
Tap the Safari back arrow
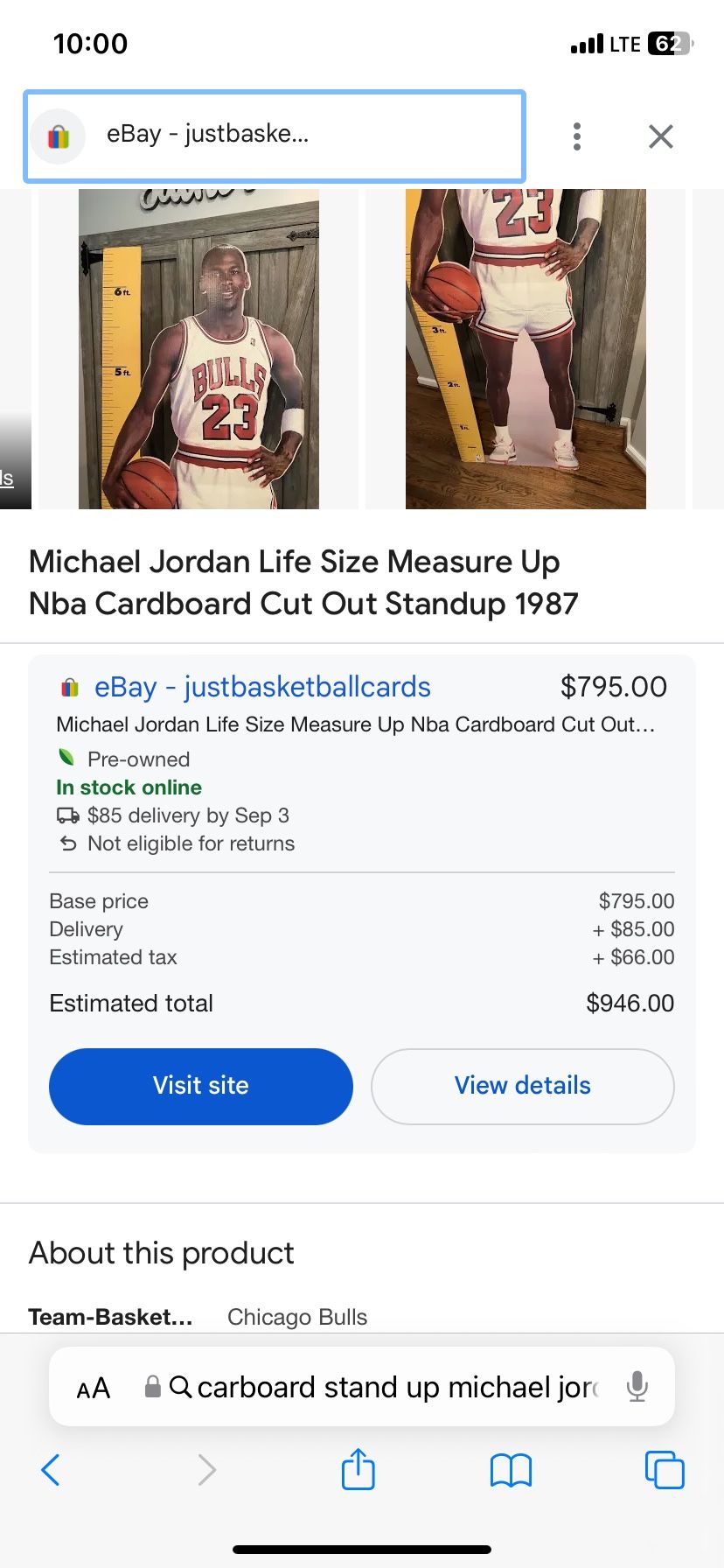tap(51, 1470)
